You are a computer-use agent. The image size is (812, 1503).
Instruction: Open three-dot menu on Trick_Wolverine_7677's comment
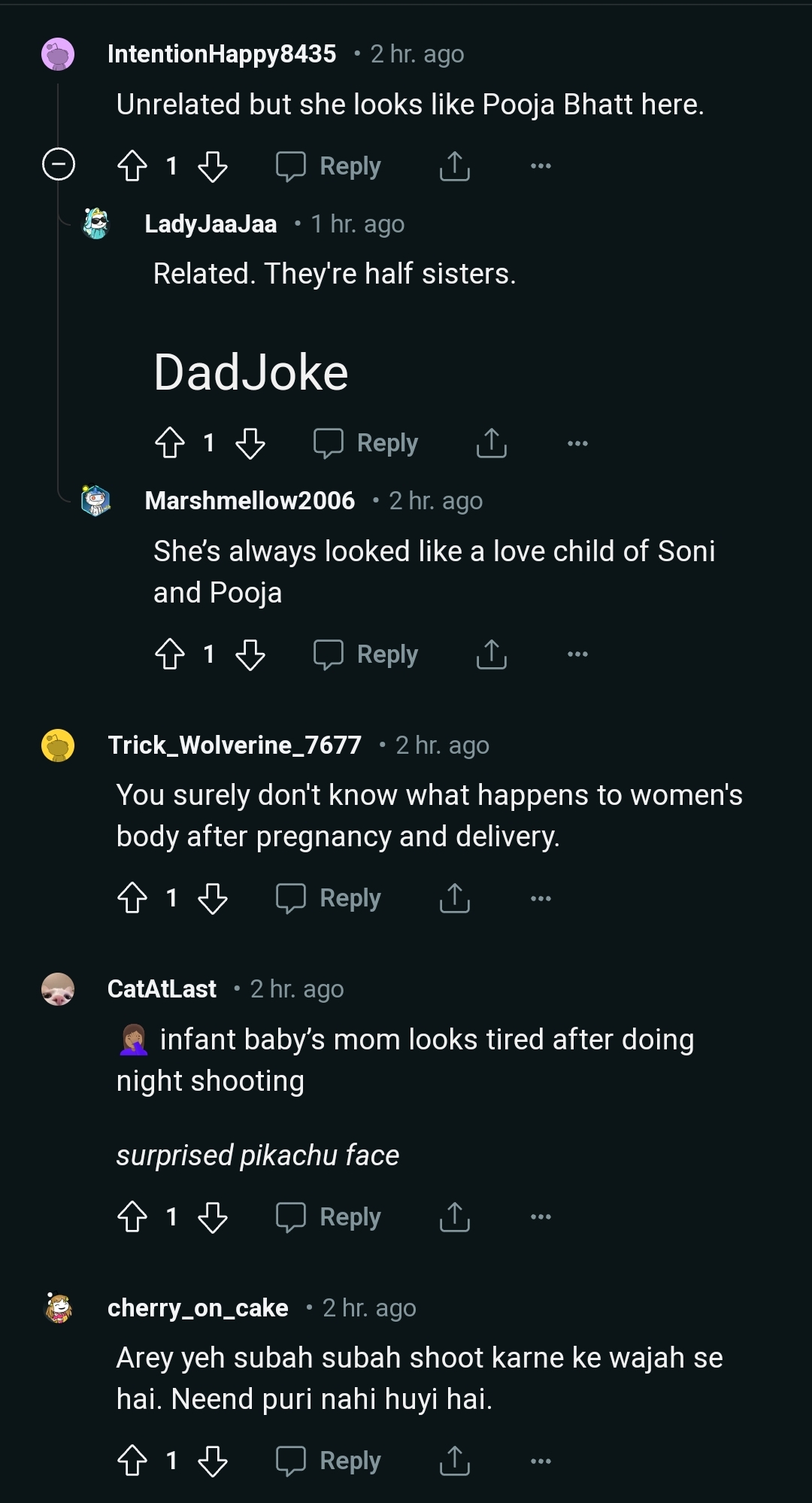[541, 898]
